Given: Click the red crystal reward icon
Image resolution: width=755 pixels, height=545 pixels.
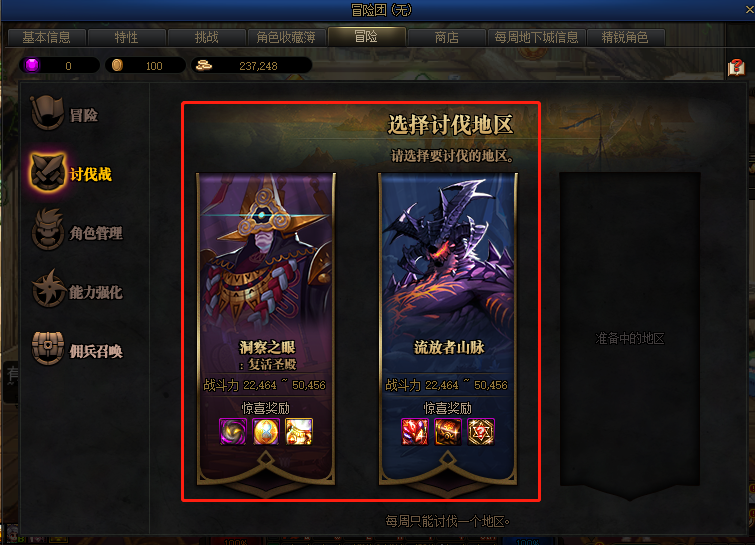Looking at the screenshot, I should point(415,431).
